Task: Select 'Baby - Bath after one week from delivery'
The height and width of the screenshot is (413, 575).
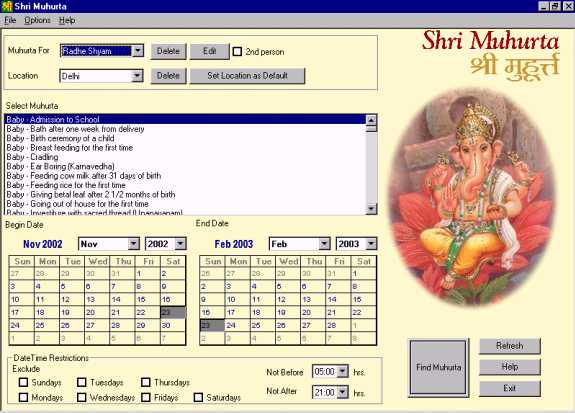Action: [185, 129]
